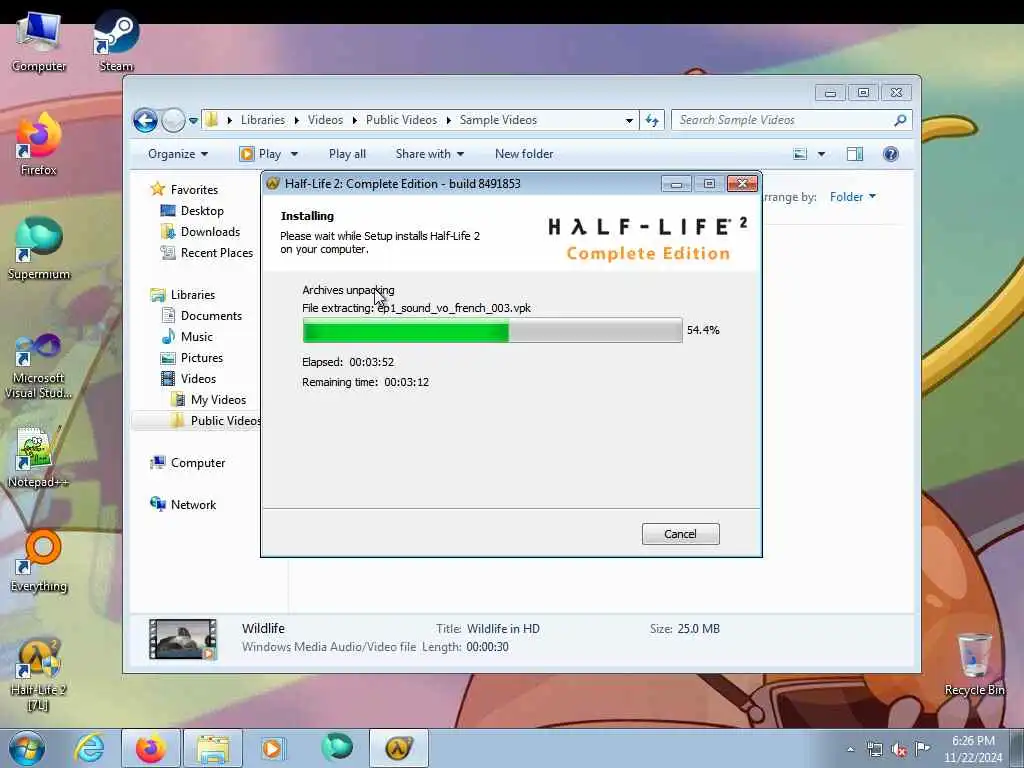Select Desktop in the navigation pane
1024x768 pixels.
[x=193, y=211]
